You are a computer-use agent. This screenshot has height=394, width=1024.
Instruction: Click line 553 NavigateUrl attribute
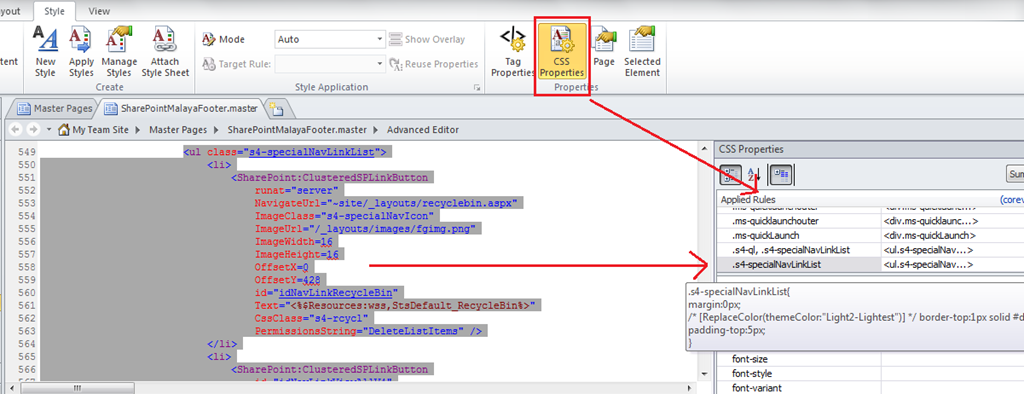pos(387,204)
